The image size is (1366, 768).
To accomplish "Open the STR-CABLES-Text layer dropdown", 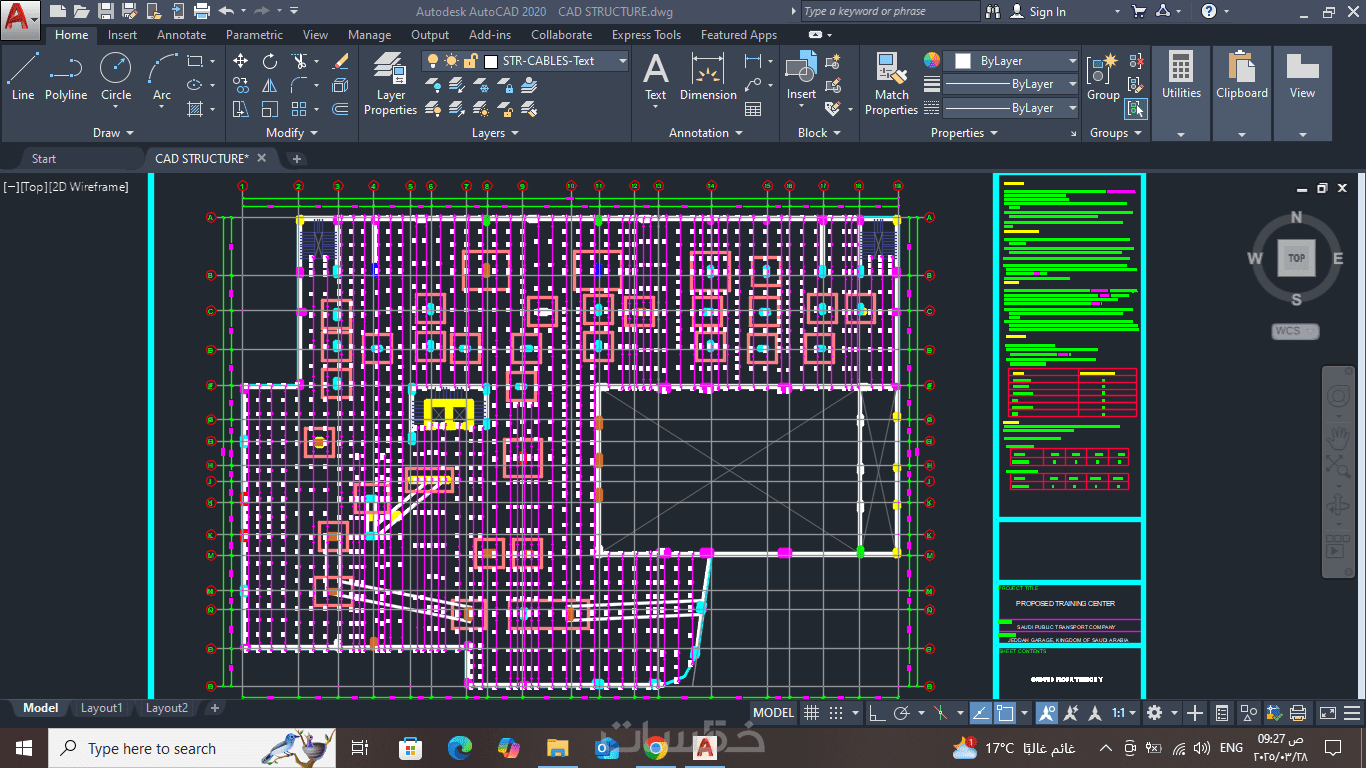I will pos(621,61).
